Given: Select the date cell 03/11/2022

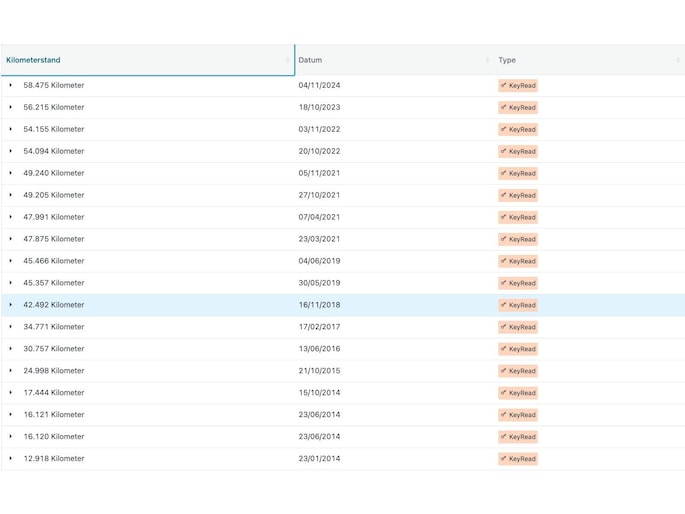Looking at the screenshot, I should point(319,129).
